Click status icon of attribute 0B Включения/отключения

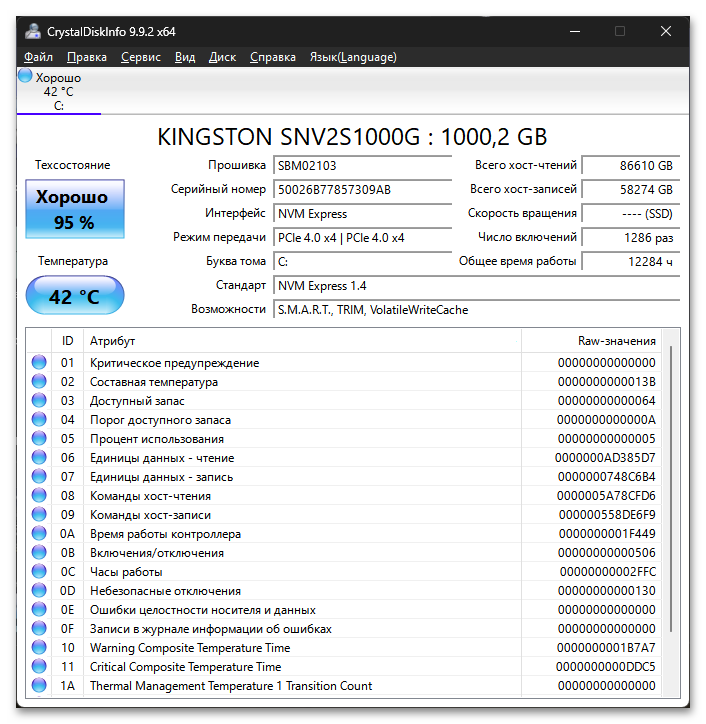click(39, 552)
